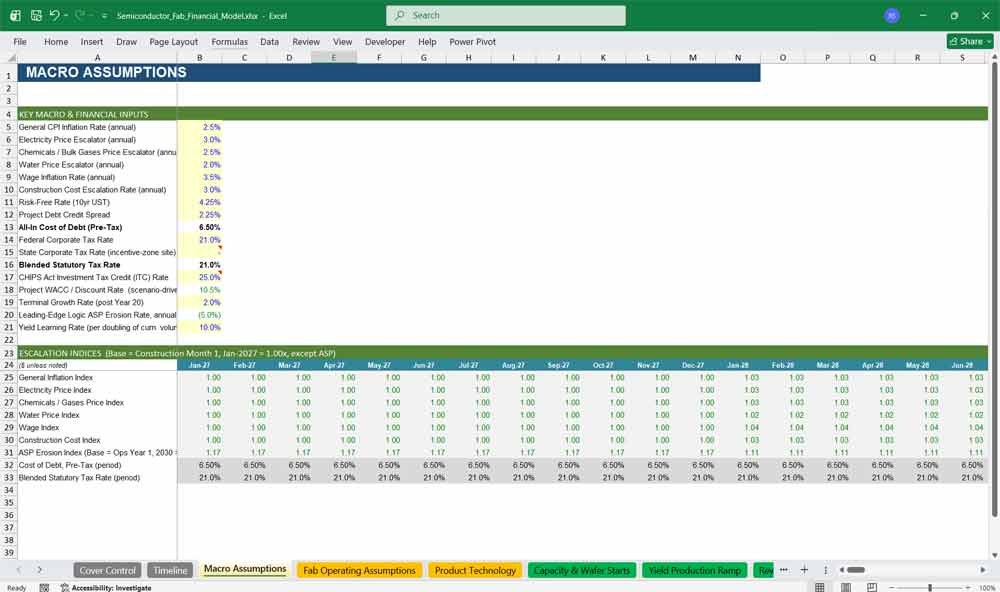Click the Save icon in title bar
The image size is (1000, 592).
click(36, 15)
